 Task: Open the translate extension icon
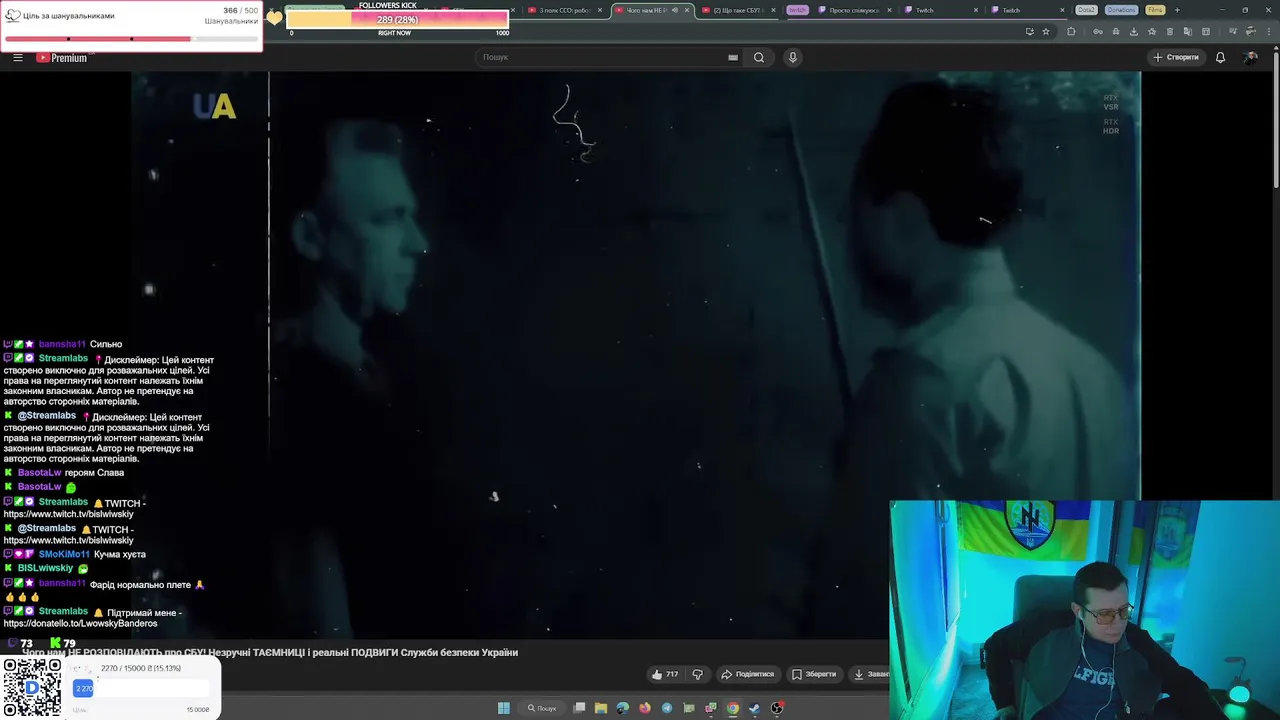pyautogui.click(x=1188, y=31)
